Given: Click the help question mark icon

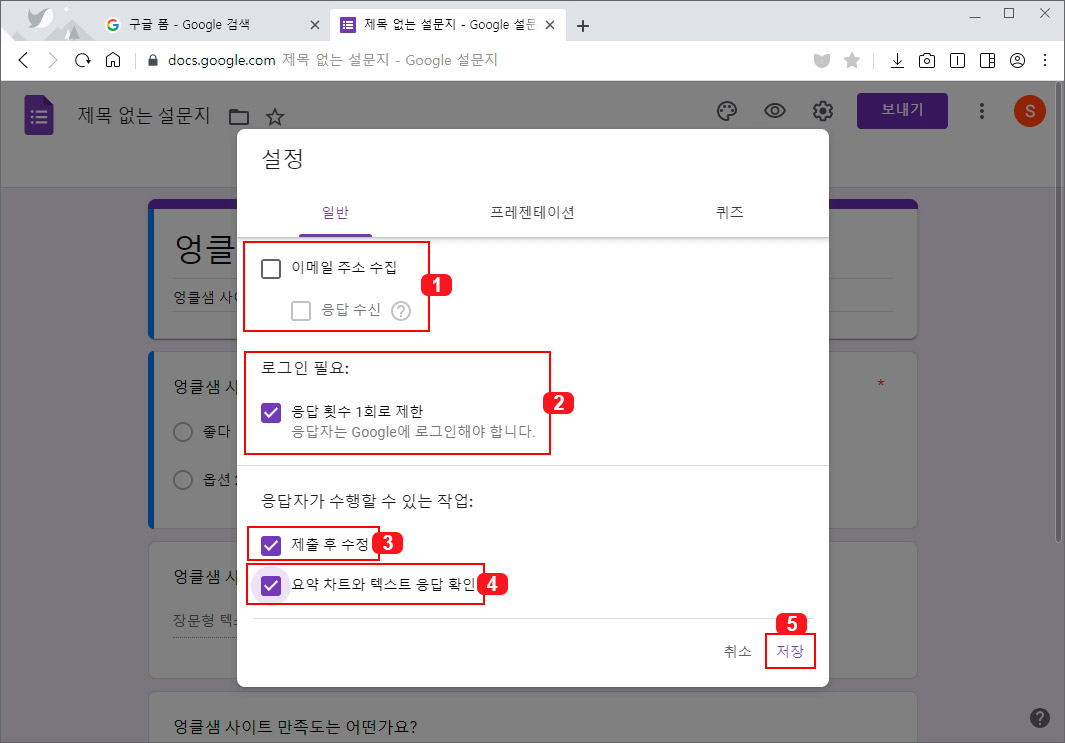Looking at the screenshot, I should pos(1038,718).
